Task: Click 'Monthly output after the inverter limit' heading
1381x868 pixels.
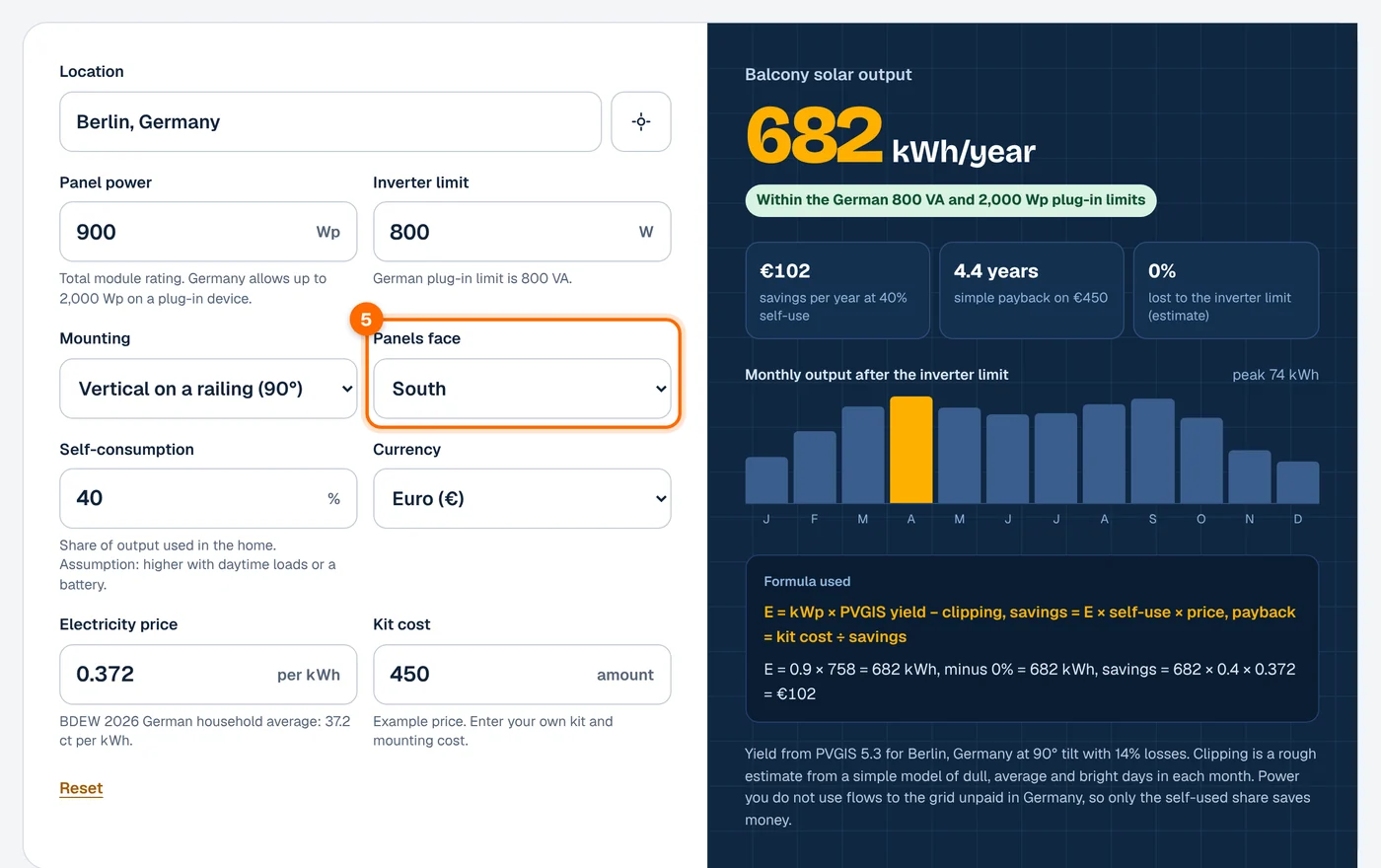Action: pyautogui.click(x=876, y=375)
